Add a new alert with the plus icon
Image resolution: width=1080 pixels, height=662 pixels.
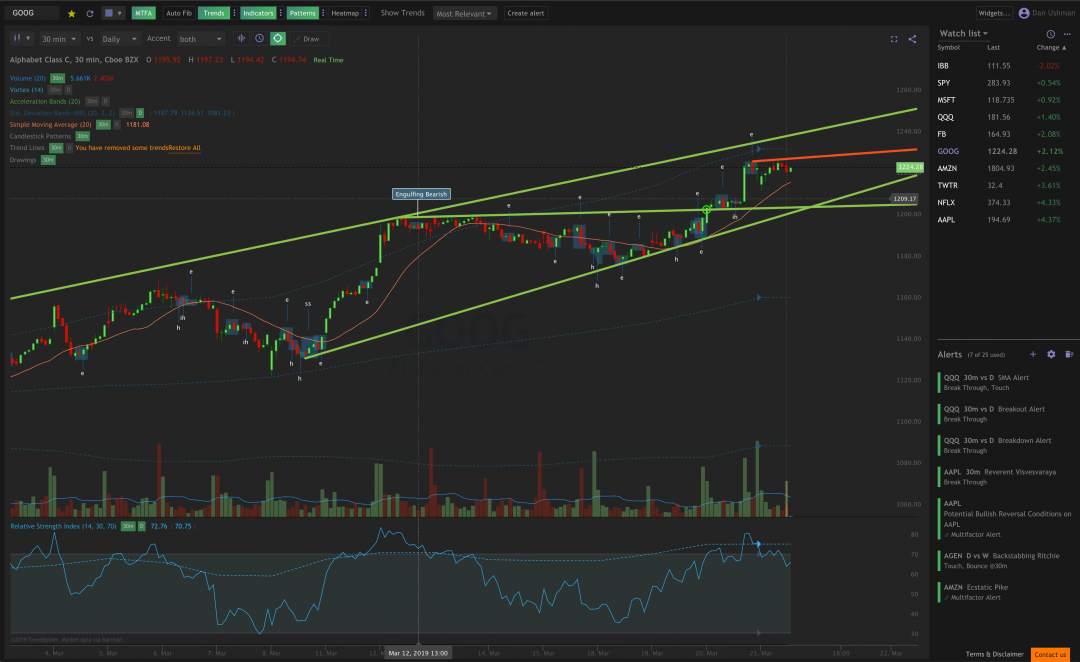[x=1033, y=354]
